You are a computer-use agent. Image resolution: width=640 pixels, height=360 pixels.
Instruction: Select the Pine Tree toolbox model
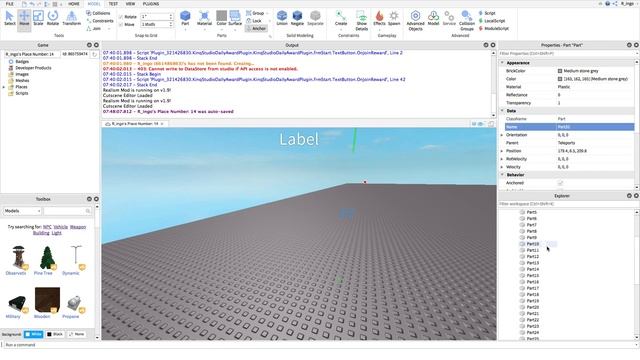(47, 260)
